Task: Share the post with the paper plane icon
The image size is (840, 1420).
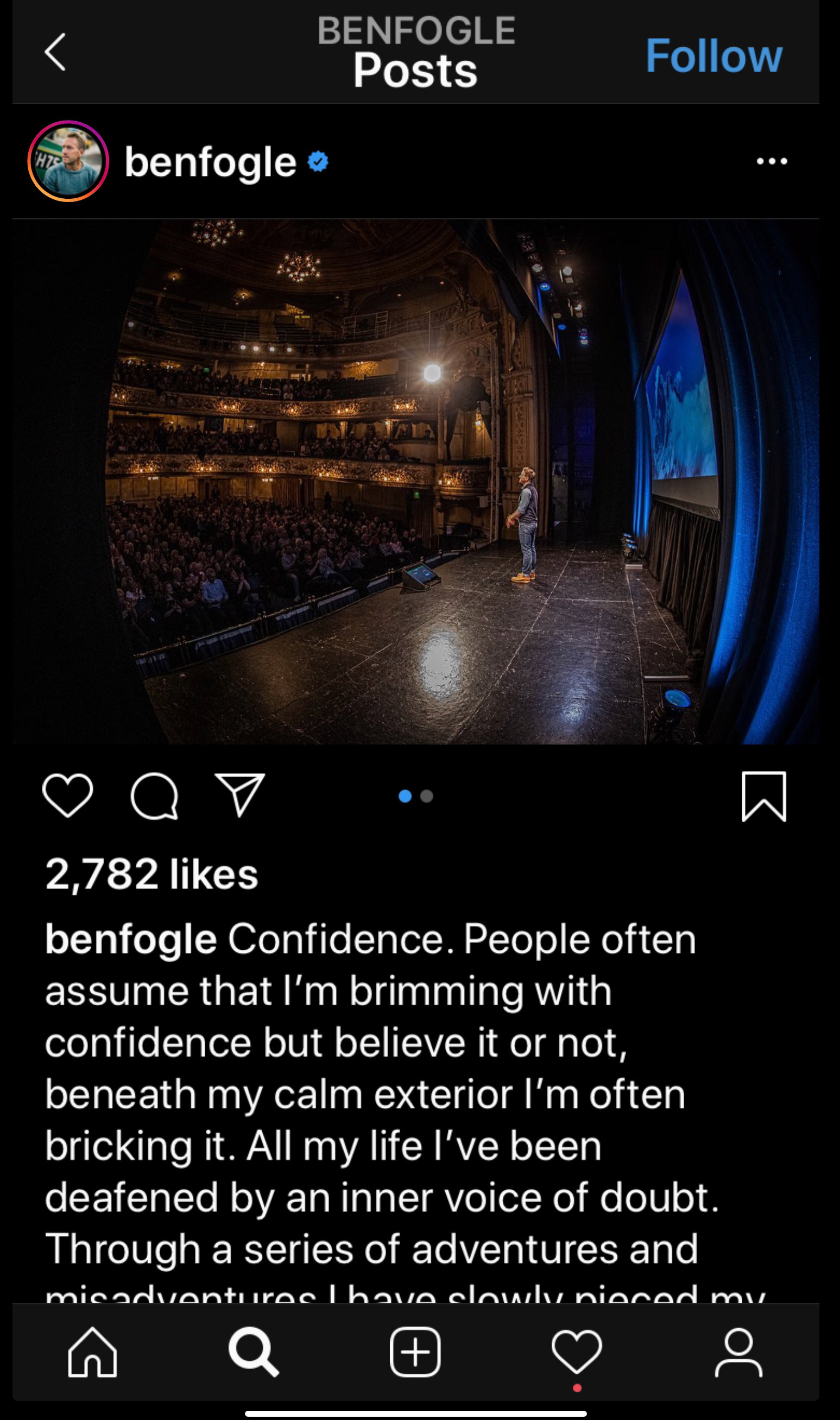Action: (240, 794)
